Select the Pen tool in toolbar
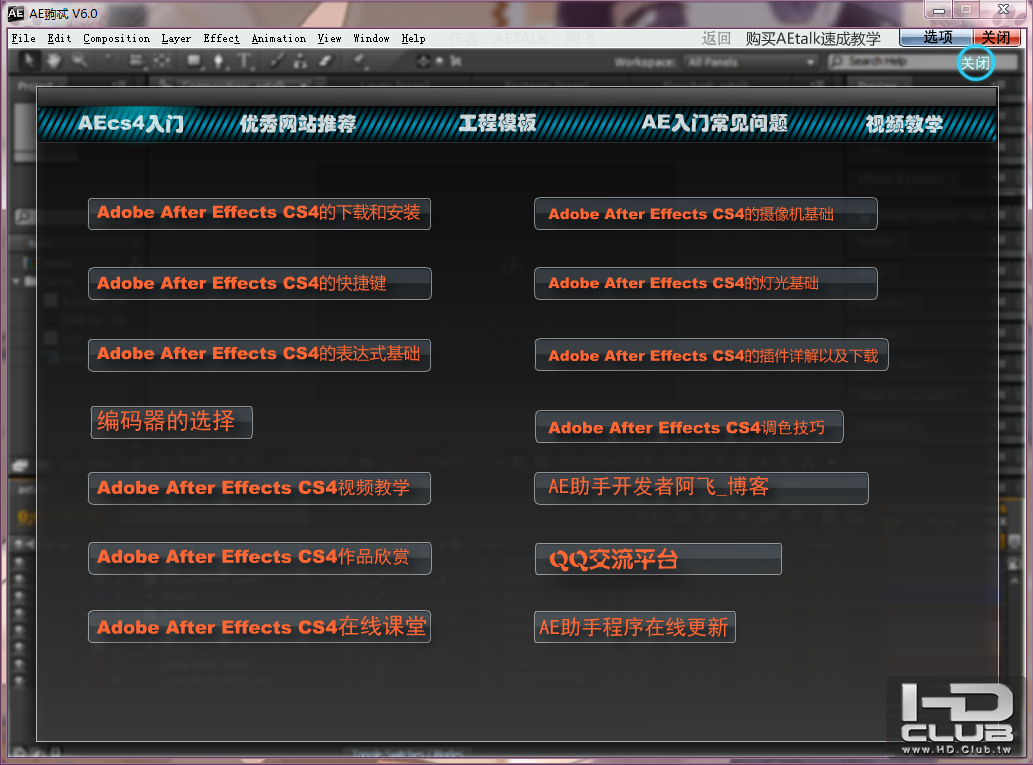Image resolution: width=1033 pixels, height=765 pixels. coord(219,61)
